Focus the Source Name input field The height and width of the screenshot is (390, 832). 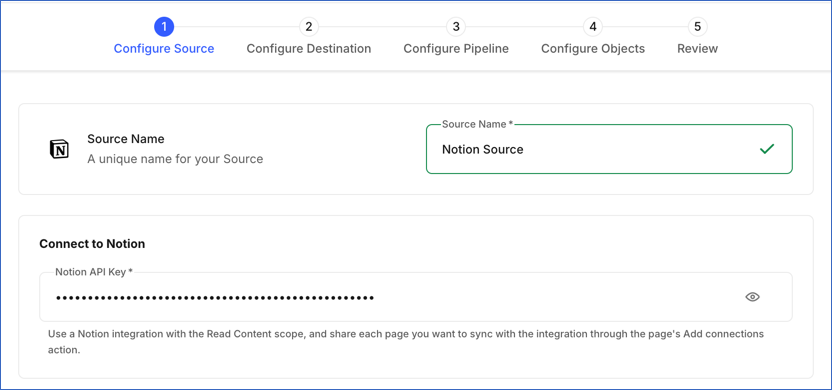tap(609, 149)
